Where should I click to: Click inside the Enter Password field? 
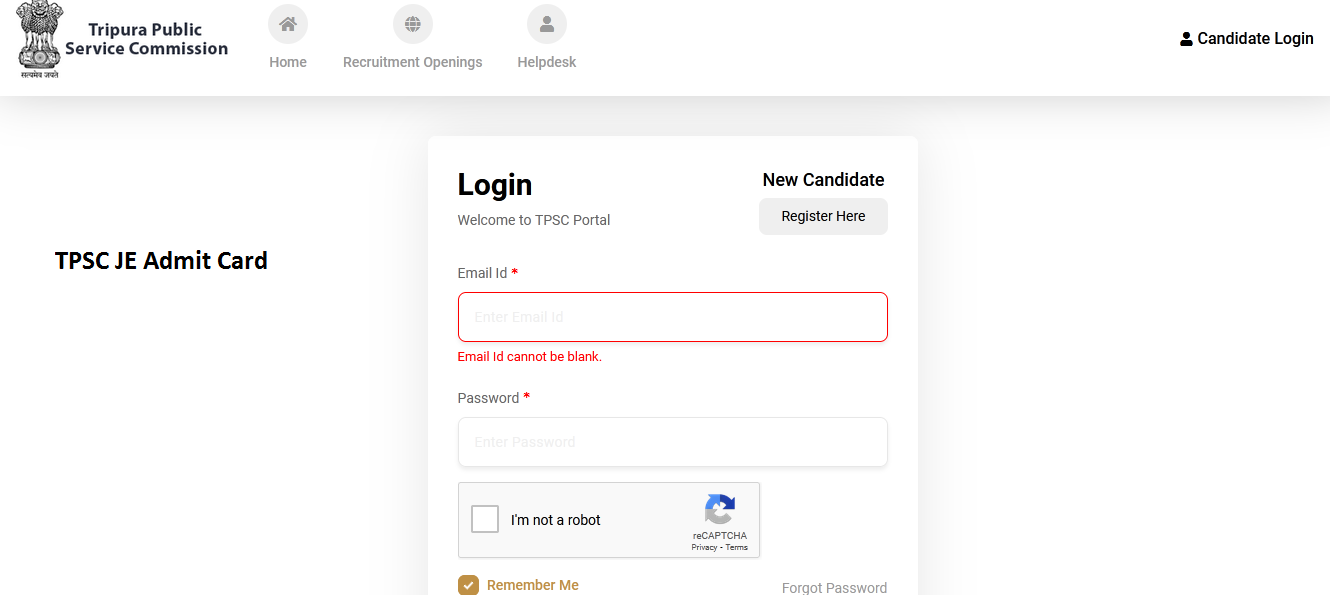(672, 441)
